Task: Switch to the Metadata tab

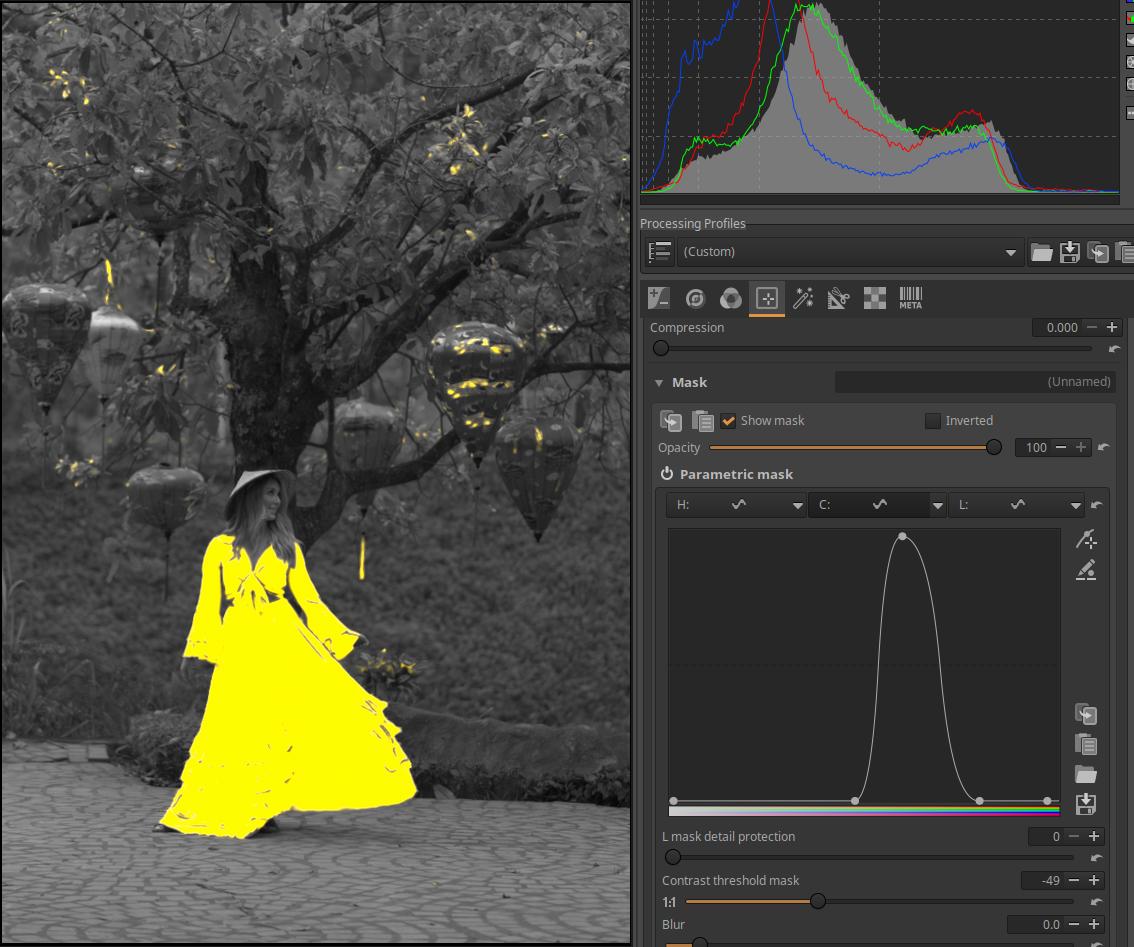Action: pyautogui.click(x=910, y=298)
